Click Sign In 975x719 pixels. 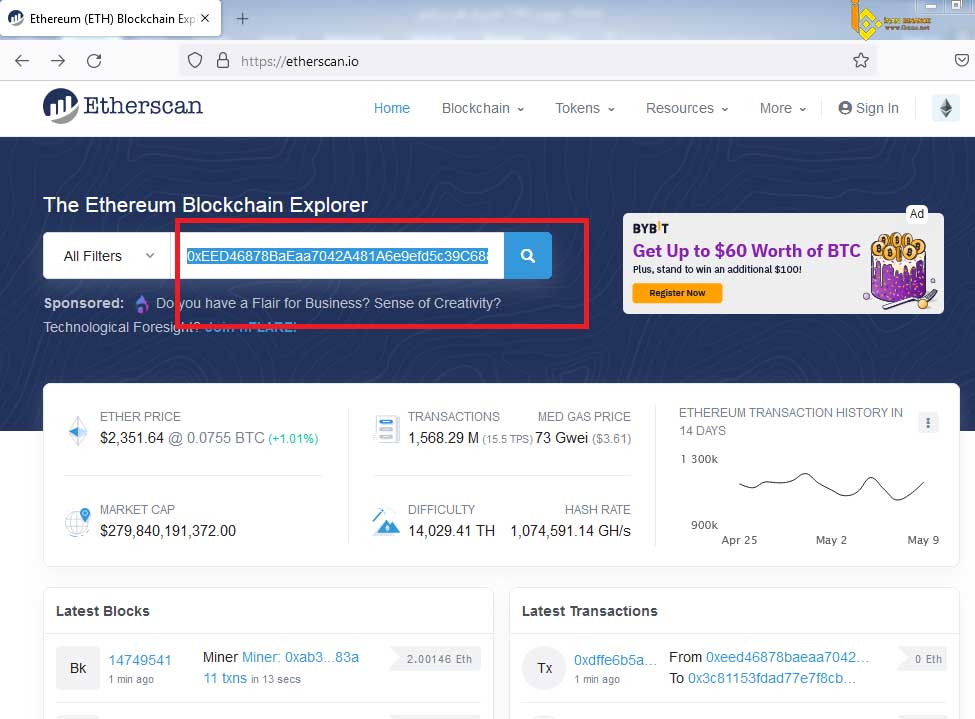click(x=869, y=108)
